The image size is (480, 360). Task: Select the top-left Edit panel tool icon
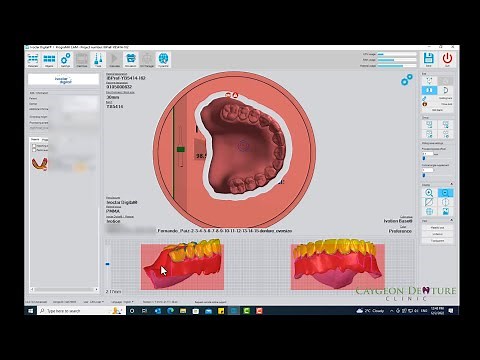pos(429,81)
